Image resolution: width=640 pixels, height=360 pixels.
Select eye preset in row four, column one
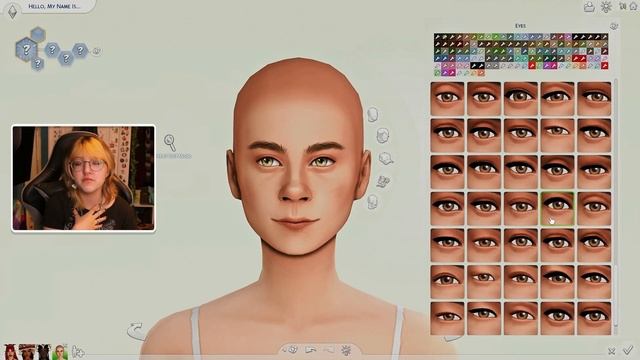pos(447,209)
